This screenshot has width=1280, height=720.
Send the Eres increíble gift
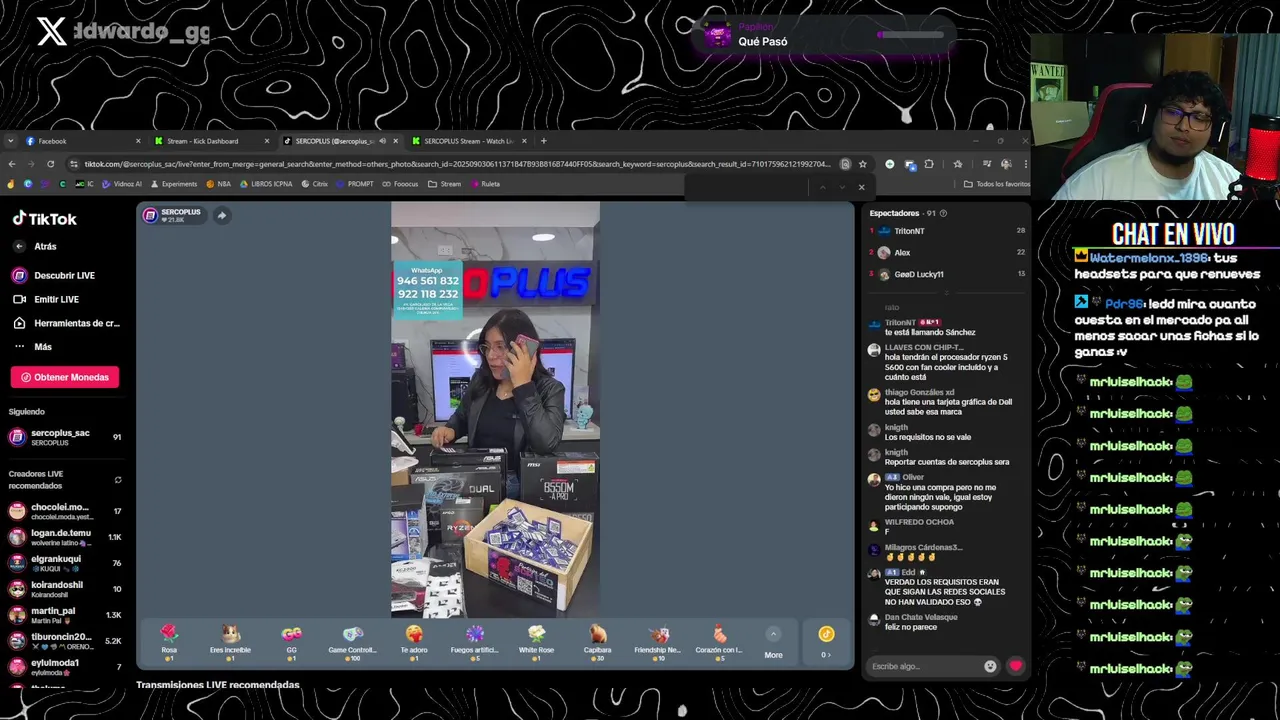click(230, 641)
